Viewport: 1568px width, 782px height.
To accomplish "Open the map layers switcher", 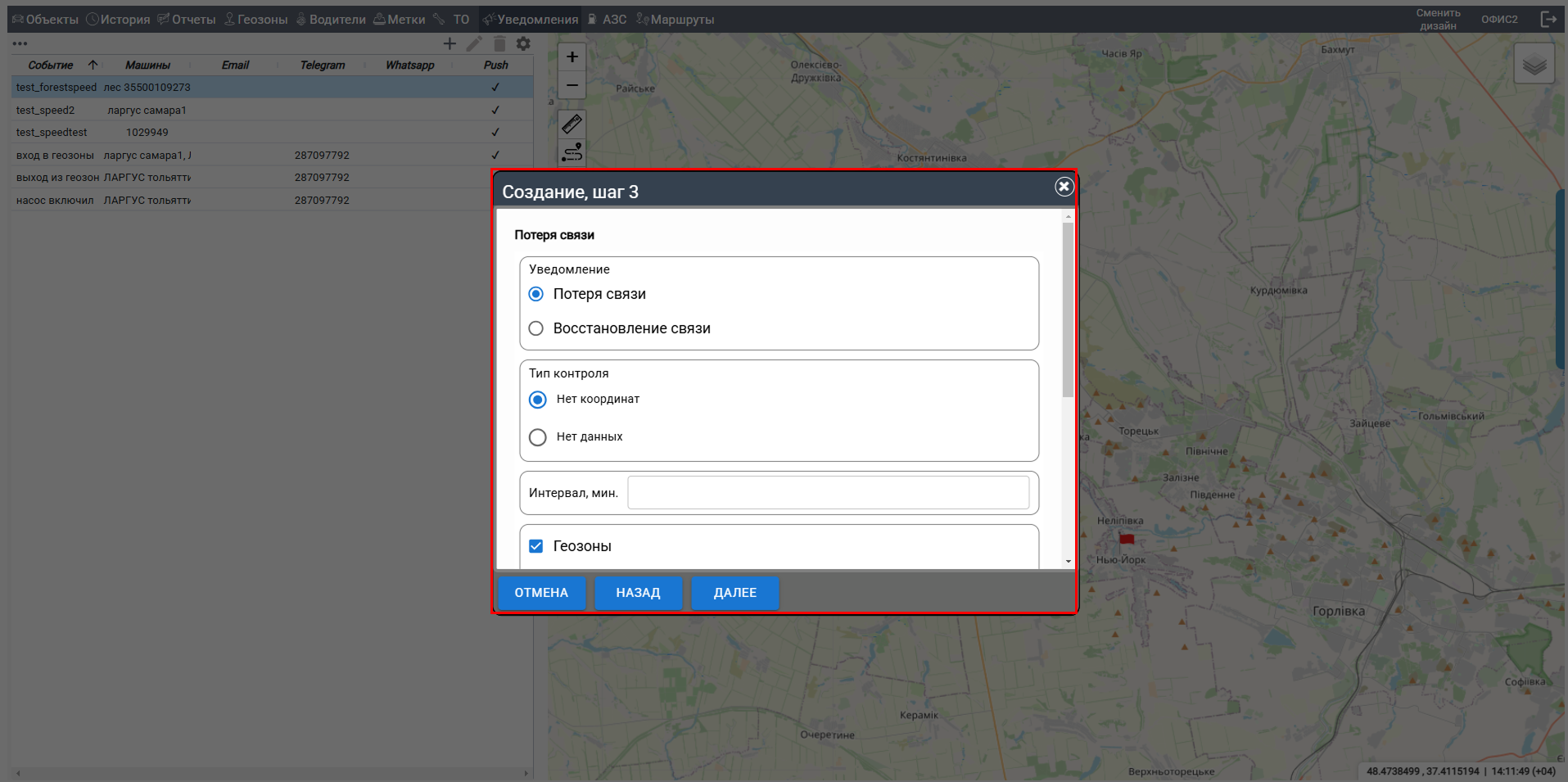I will tap(1534, 64).
